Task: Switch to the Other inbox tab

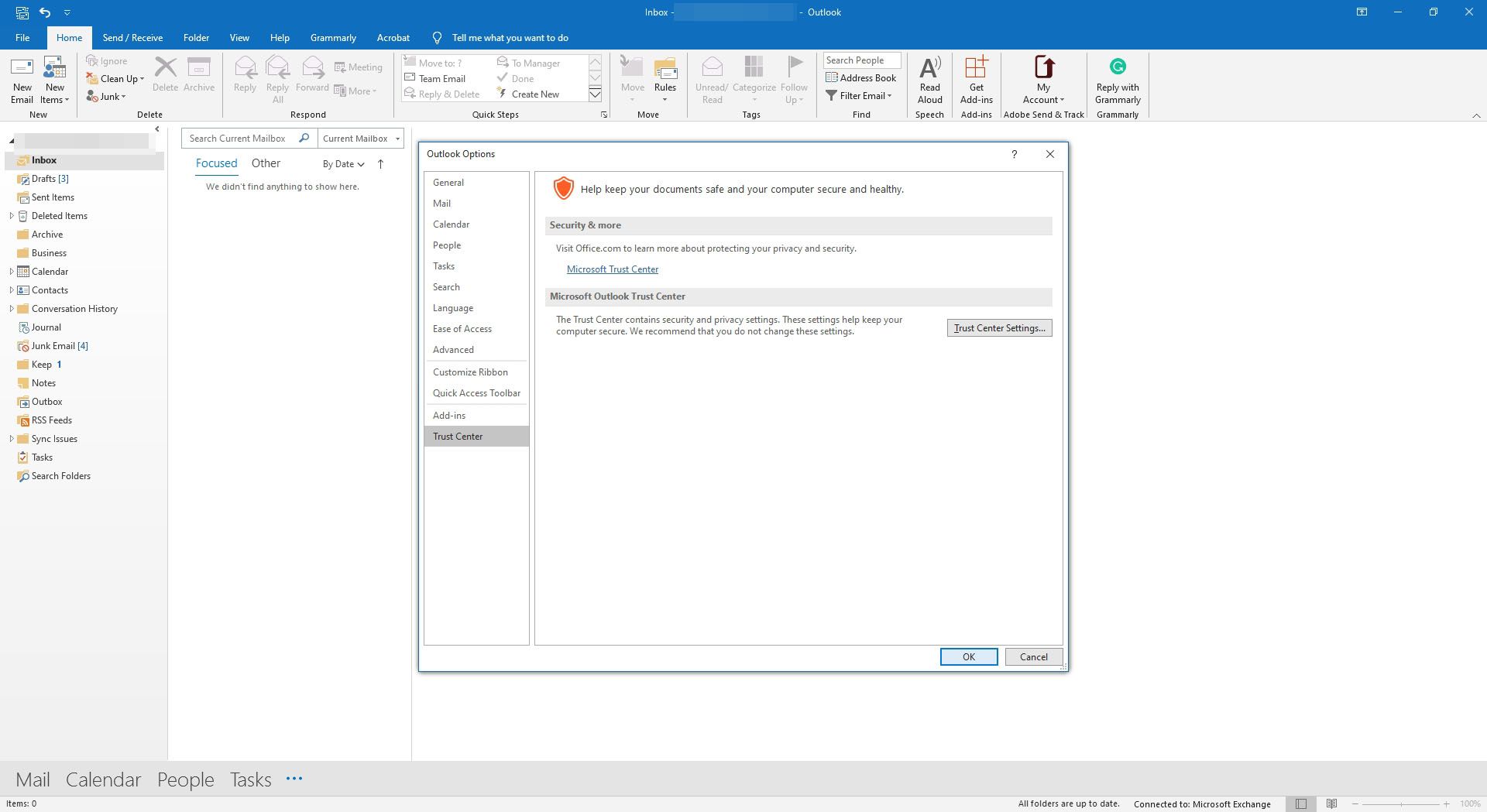Action: click(x=266, y=163)
